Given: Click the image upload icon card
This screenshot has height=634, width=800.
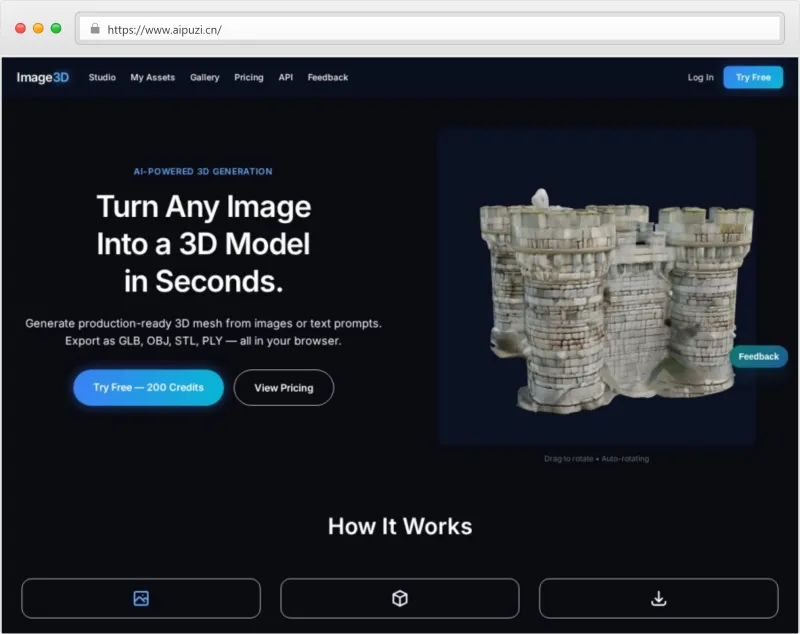Looking at the screenshot, I should [x=141, y=598].
